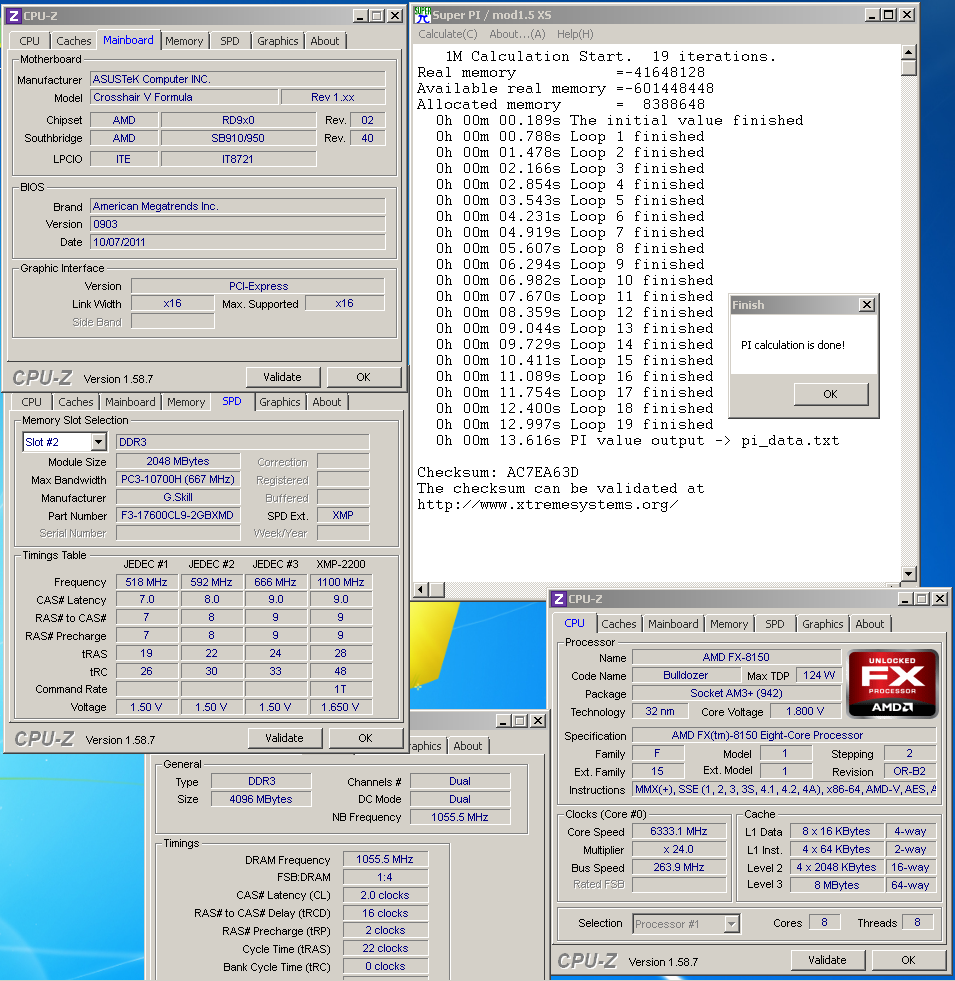Image resolution: width=955 pixels, height=981 pixels.
Task: Click the Multiplier x 24.0 value
Action: (679, 850)
